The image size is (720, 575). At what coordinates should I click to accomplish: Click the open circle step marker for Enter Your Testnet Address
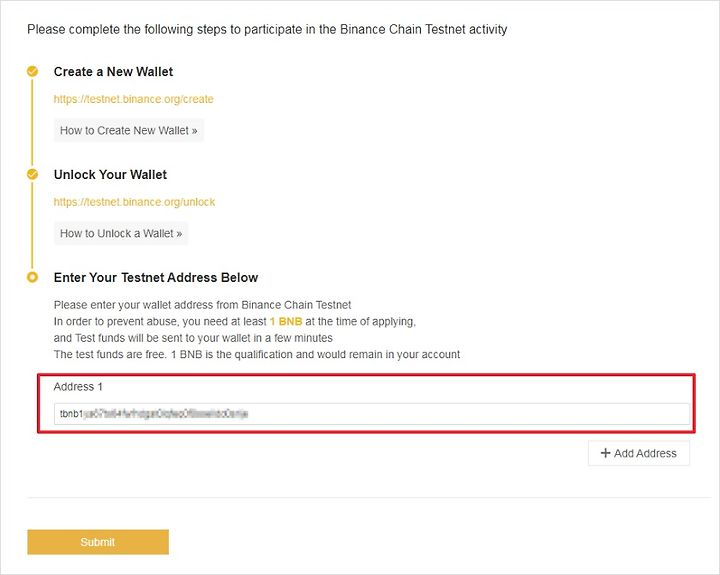[x=32, y=277]
